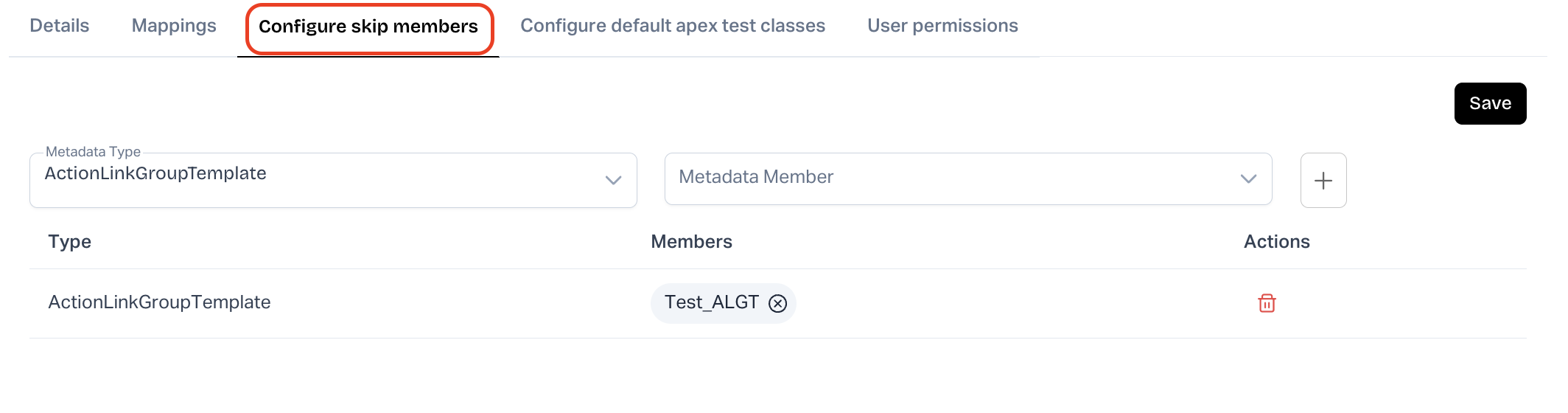Click the Metadata Member placeholder text
The image size is (1568, 413).
(756, 177)
